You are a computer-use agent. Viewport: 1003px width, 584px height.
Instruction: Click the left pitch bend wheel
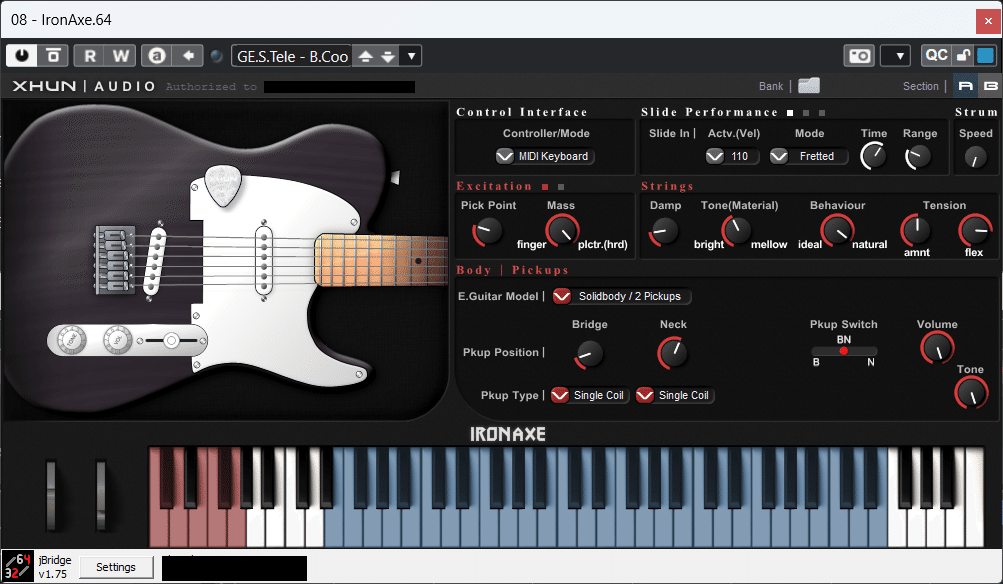click(x=51, y=497)
